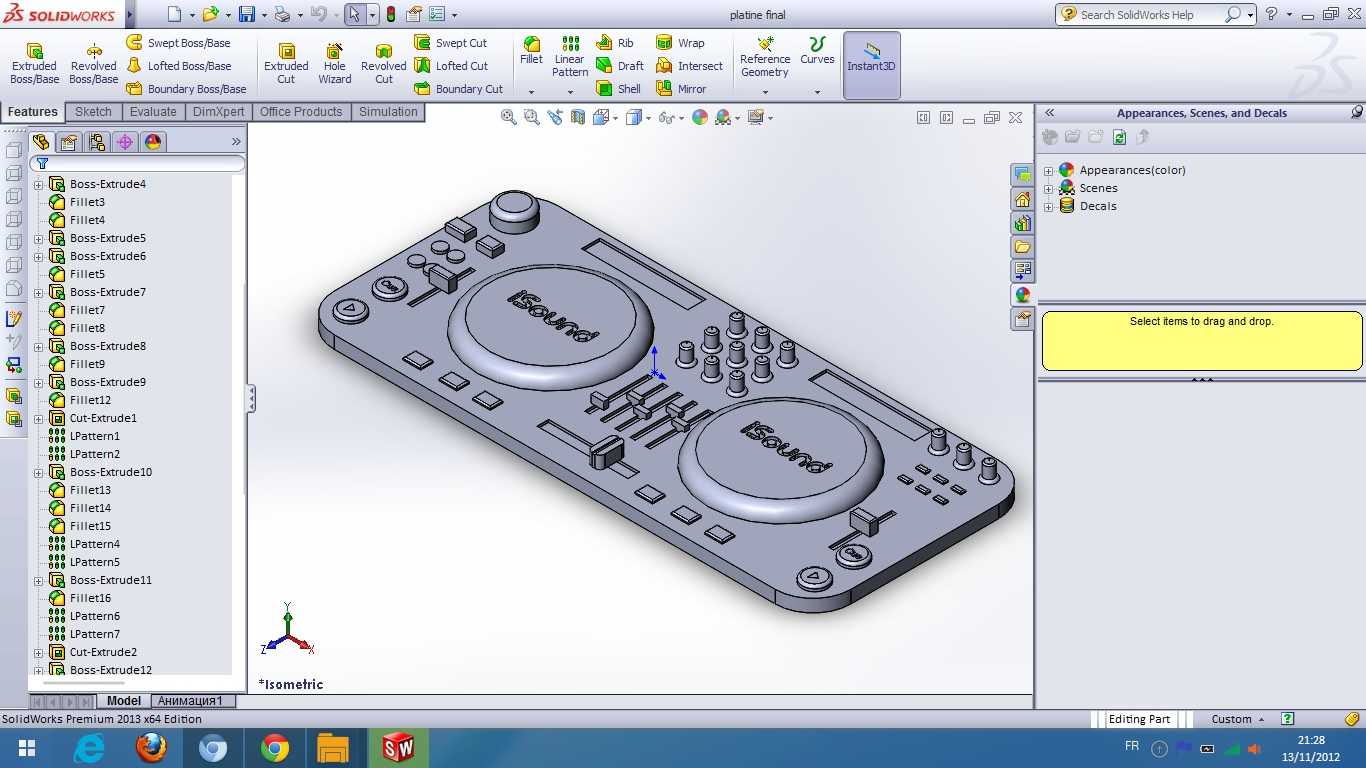Open the Custom unit system dropdown
Image resolution: width=1366 pixels, height=768 pixels.
(1238, 719)
